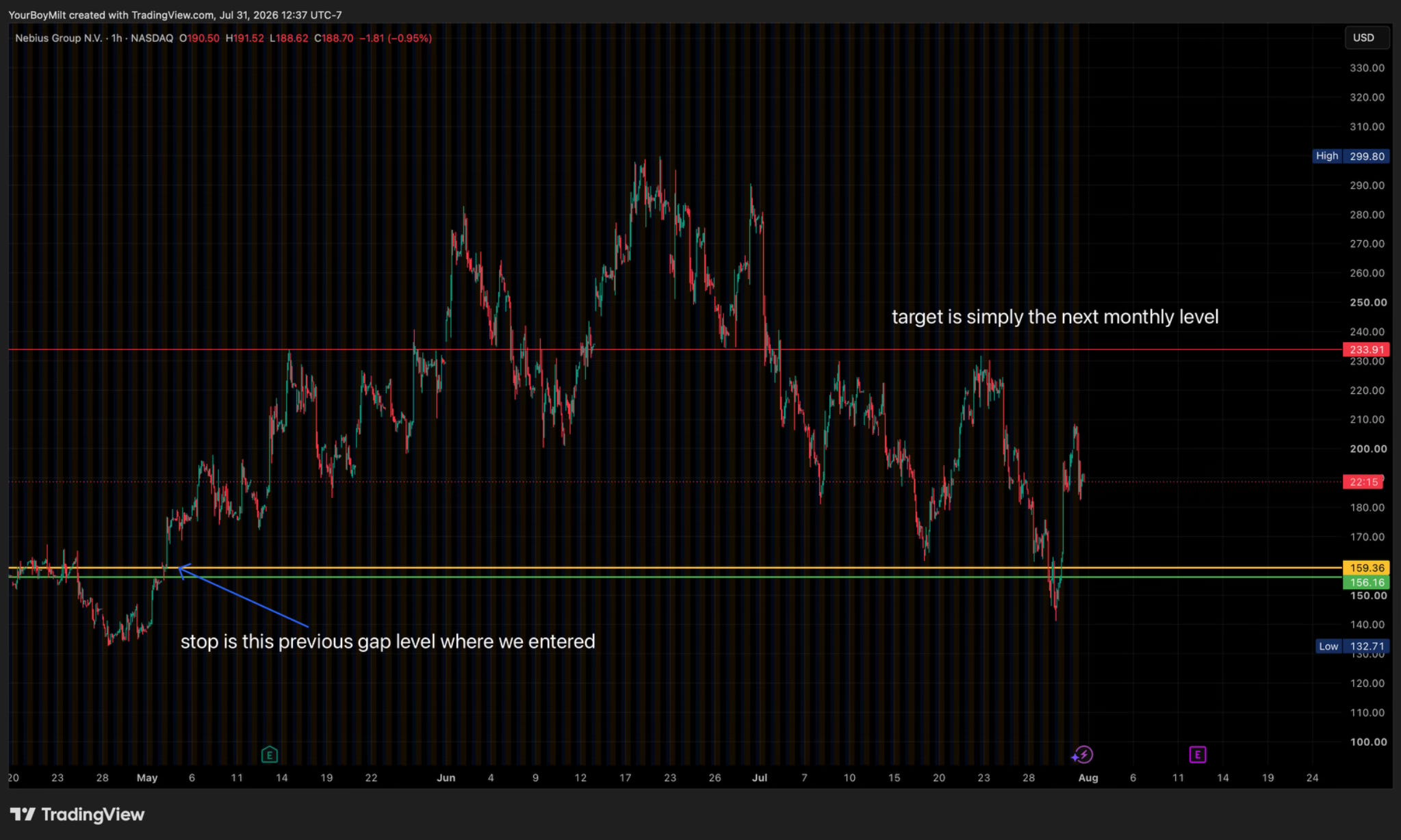
Task: Click 180.00 on the price axis
Action: [x=1367, y=508]
